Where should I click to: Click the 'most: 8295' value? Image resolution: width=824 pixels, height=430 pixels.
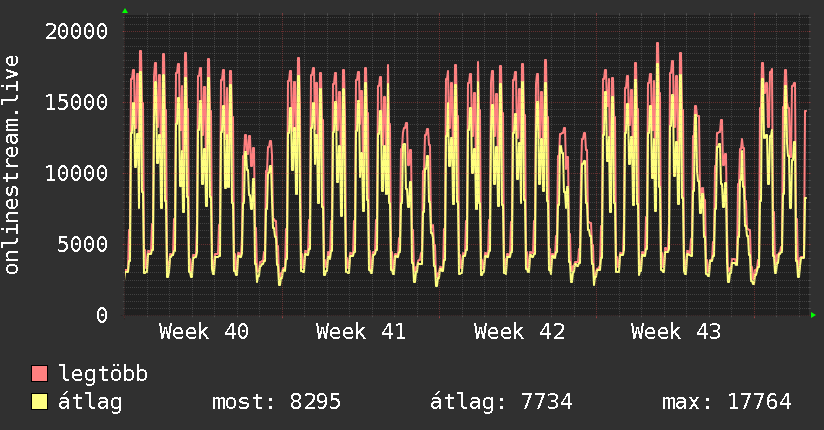coord(276,402)
